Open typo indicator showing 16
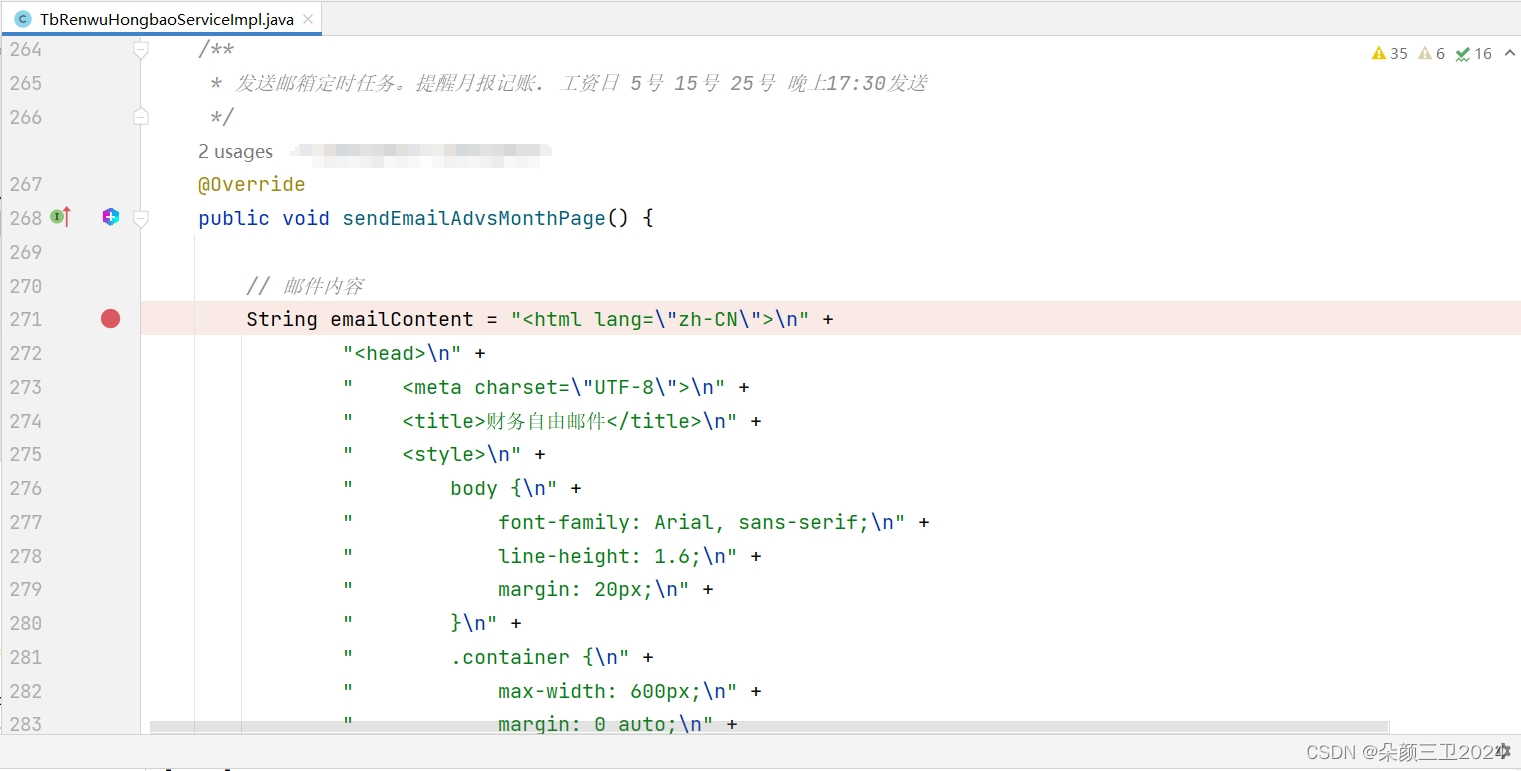This screenshot has width=1521, height=771. click(1474, 54)
